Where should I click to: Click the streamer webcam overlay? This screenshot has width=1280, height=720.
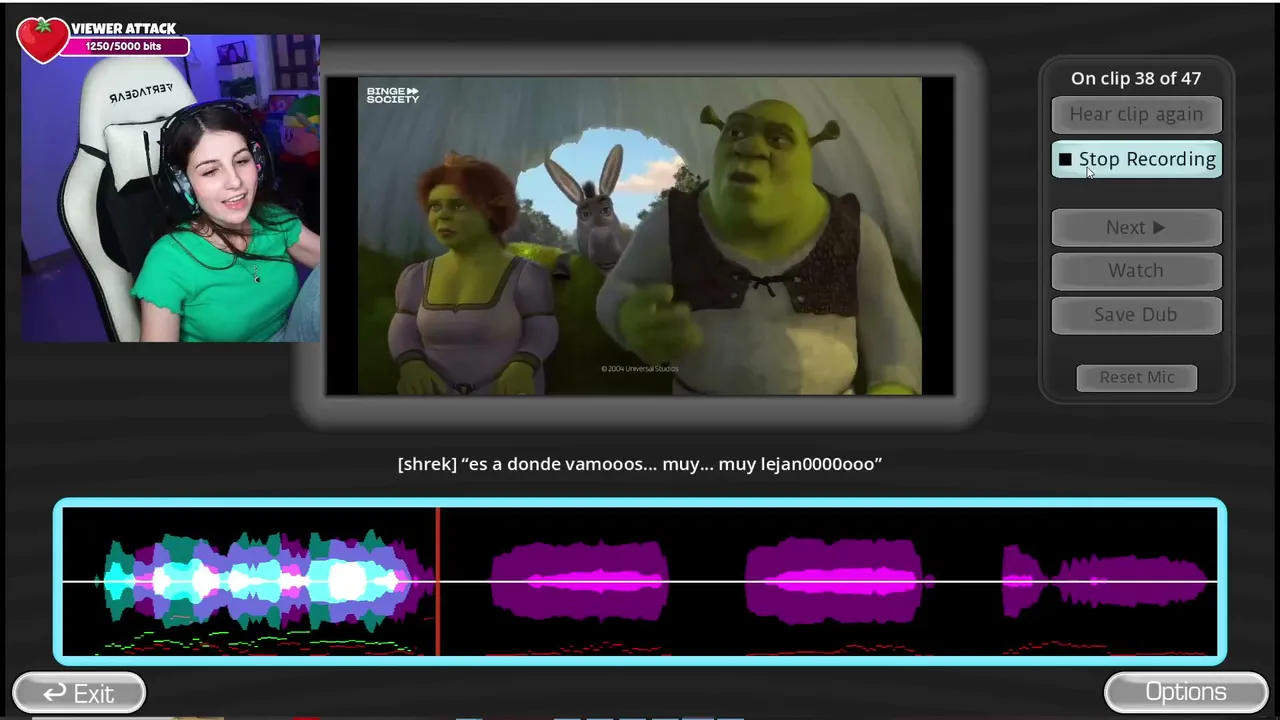click(x=171, y=189)
